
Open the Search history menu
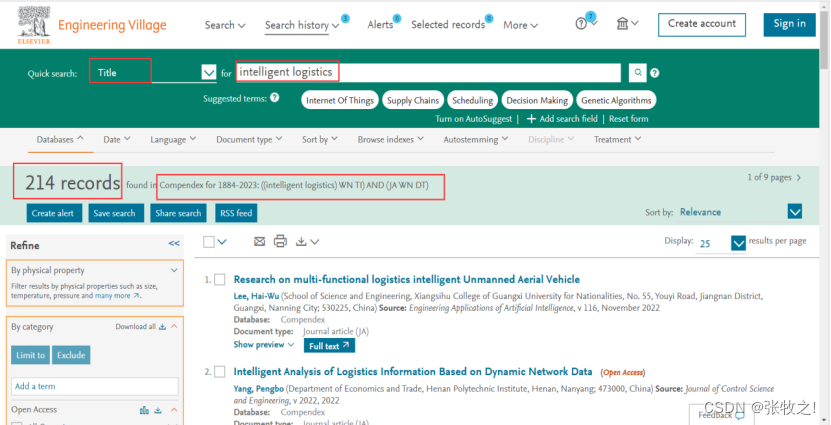click(x=302, y=25)
